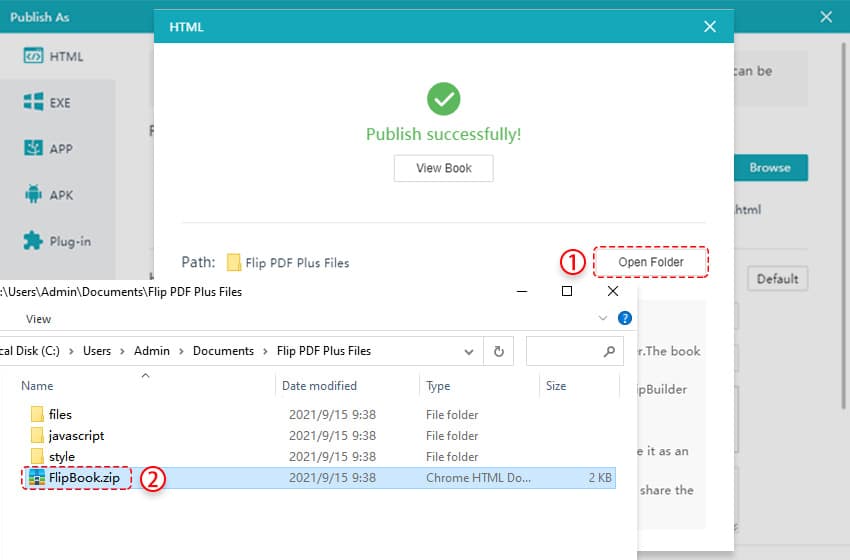Screen dimensions: 850x560
Task: Open the Explorer help question-mark icon
Action: click(x=624, y=318)
